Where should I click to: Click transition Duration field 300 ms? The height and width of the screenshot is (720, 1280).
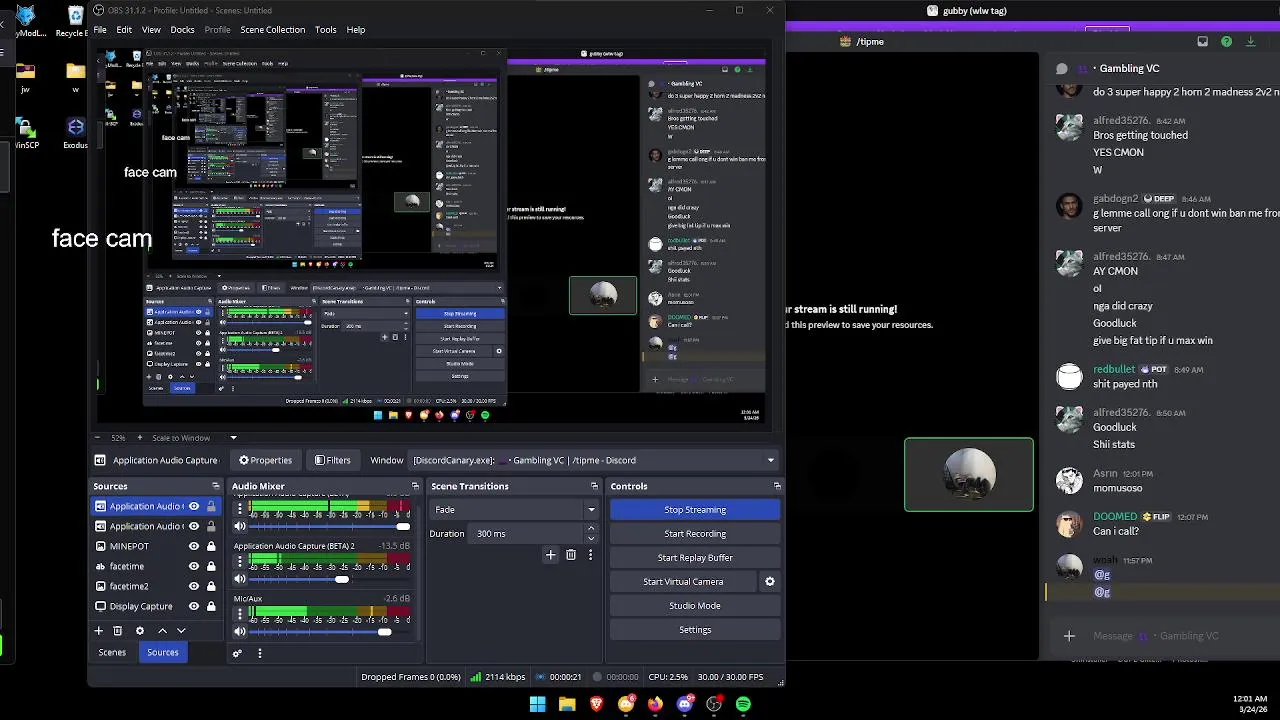pyautogui.click(x=526, y=534)
